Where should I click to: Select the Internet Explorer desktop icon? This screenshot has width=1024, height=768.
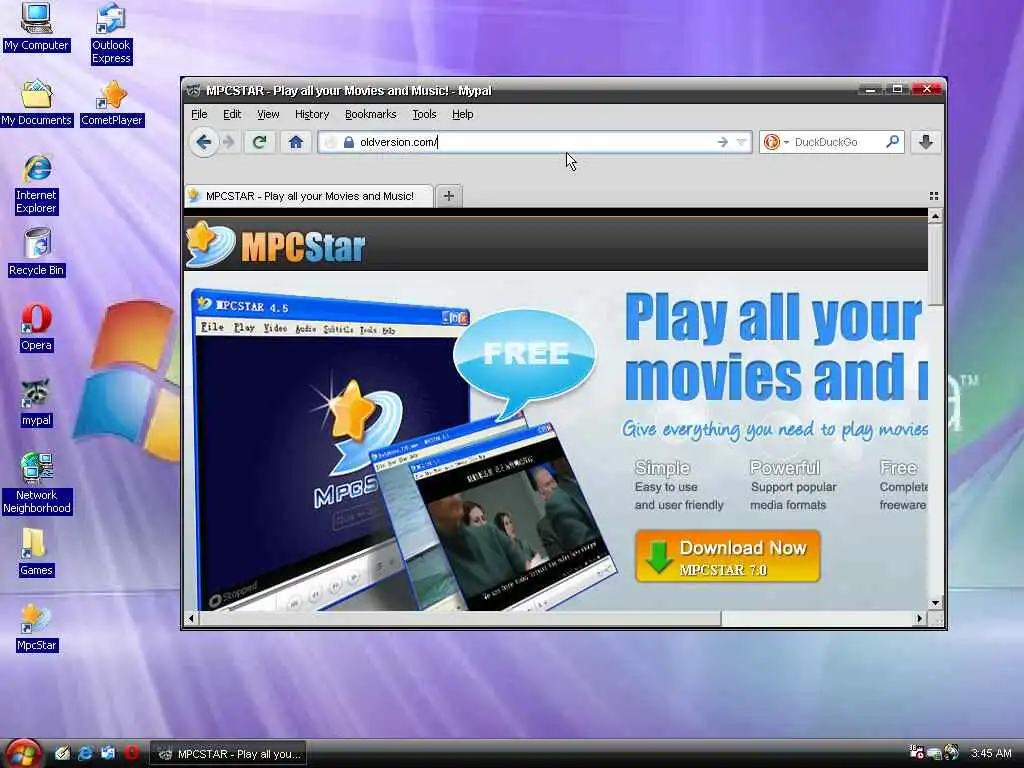coord(37,184)
